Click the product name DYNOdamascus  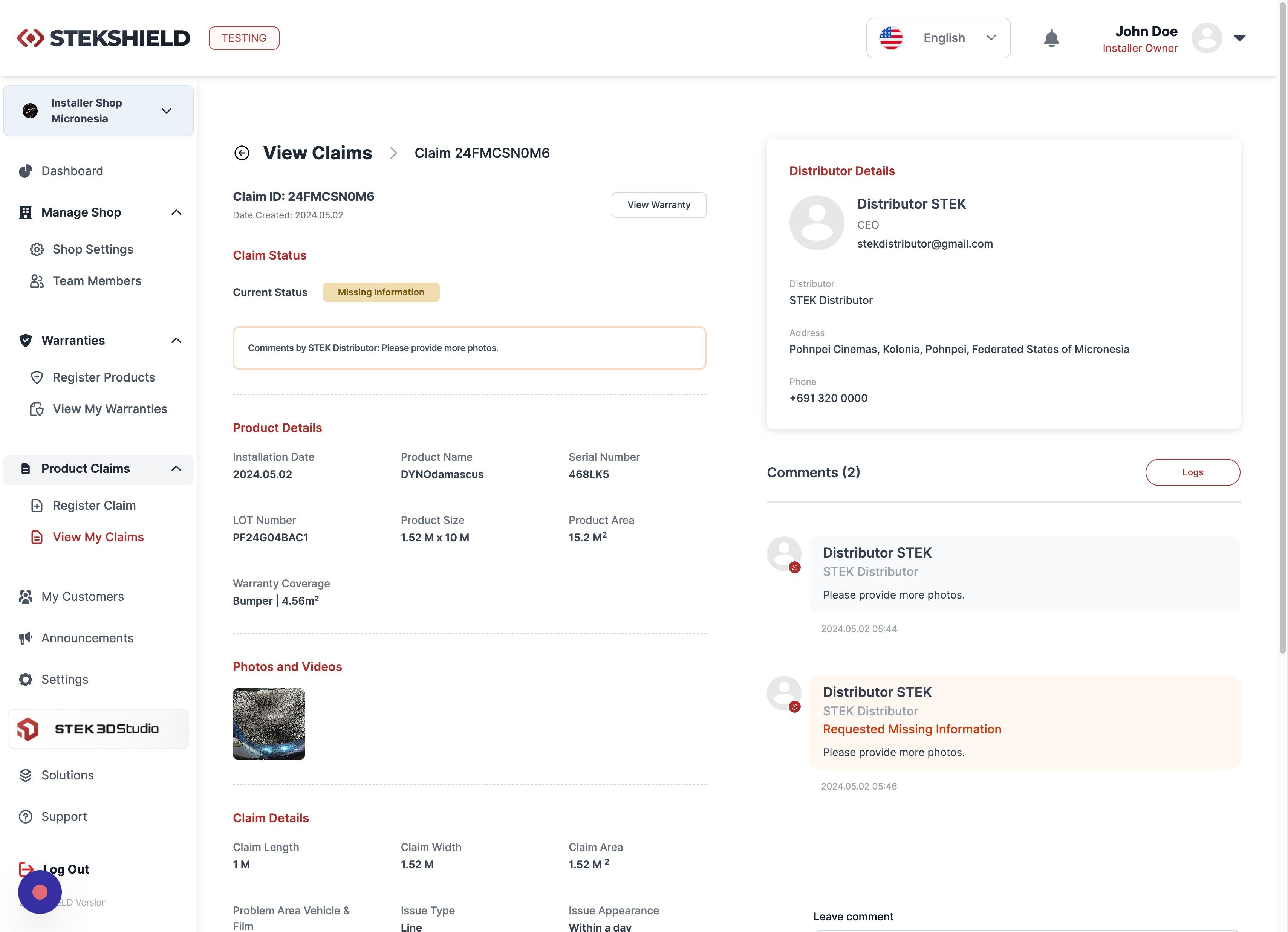[442, 475]
